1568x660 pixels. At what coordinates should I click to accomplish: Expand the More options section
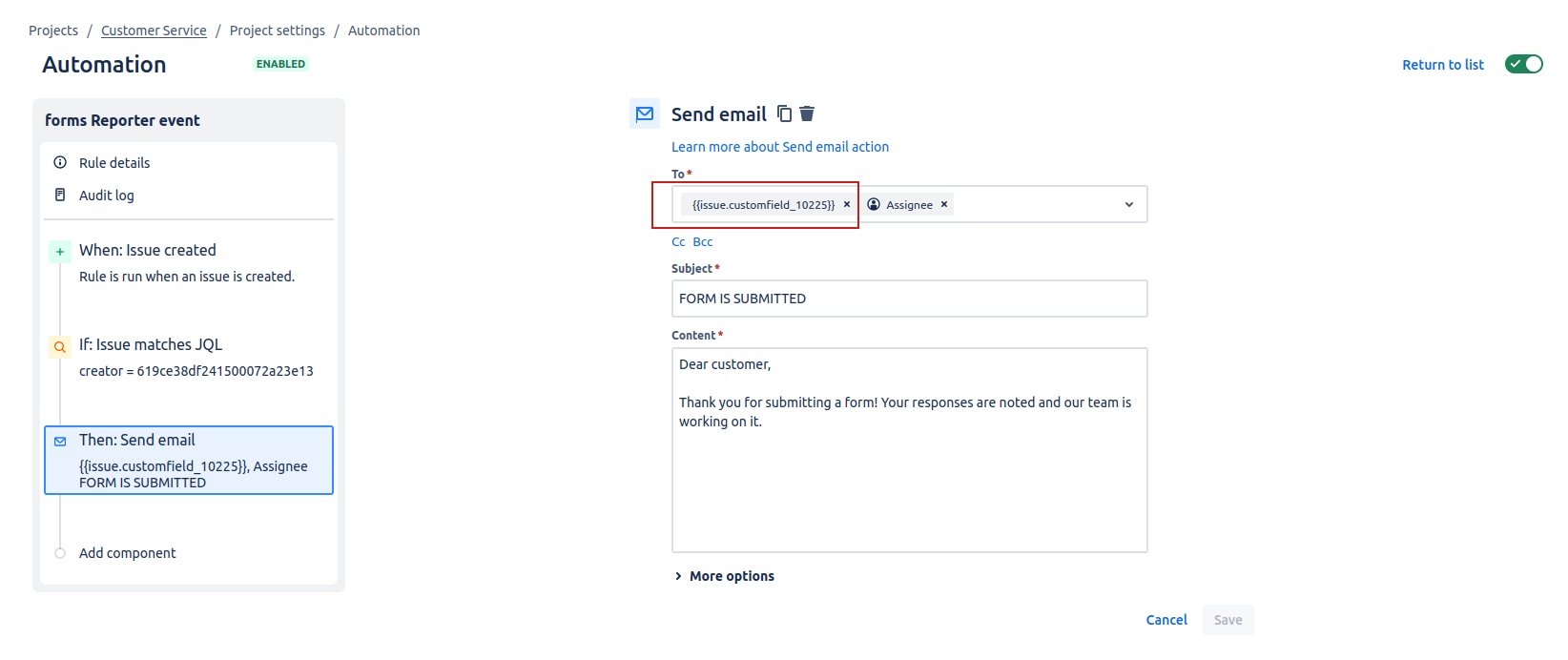(725, 575)
